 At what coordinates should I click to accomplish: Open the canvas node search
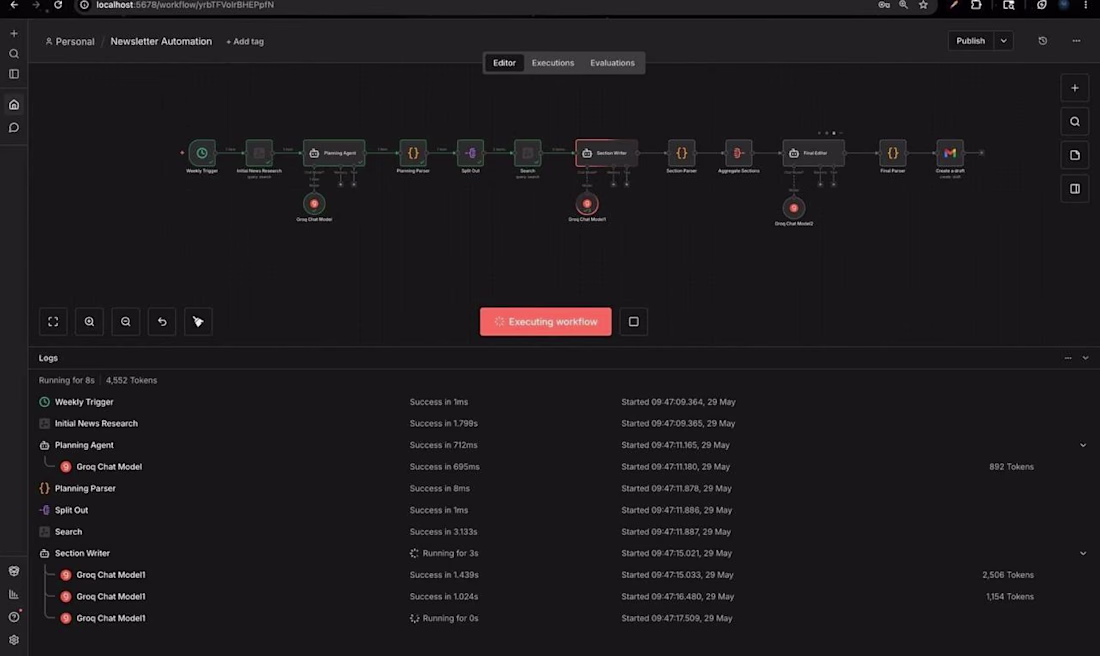[x=1075, y=121]
